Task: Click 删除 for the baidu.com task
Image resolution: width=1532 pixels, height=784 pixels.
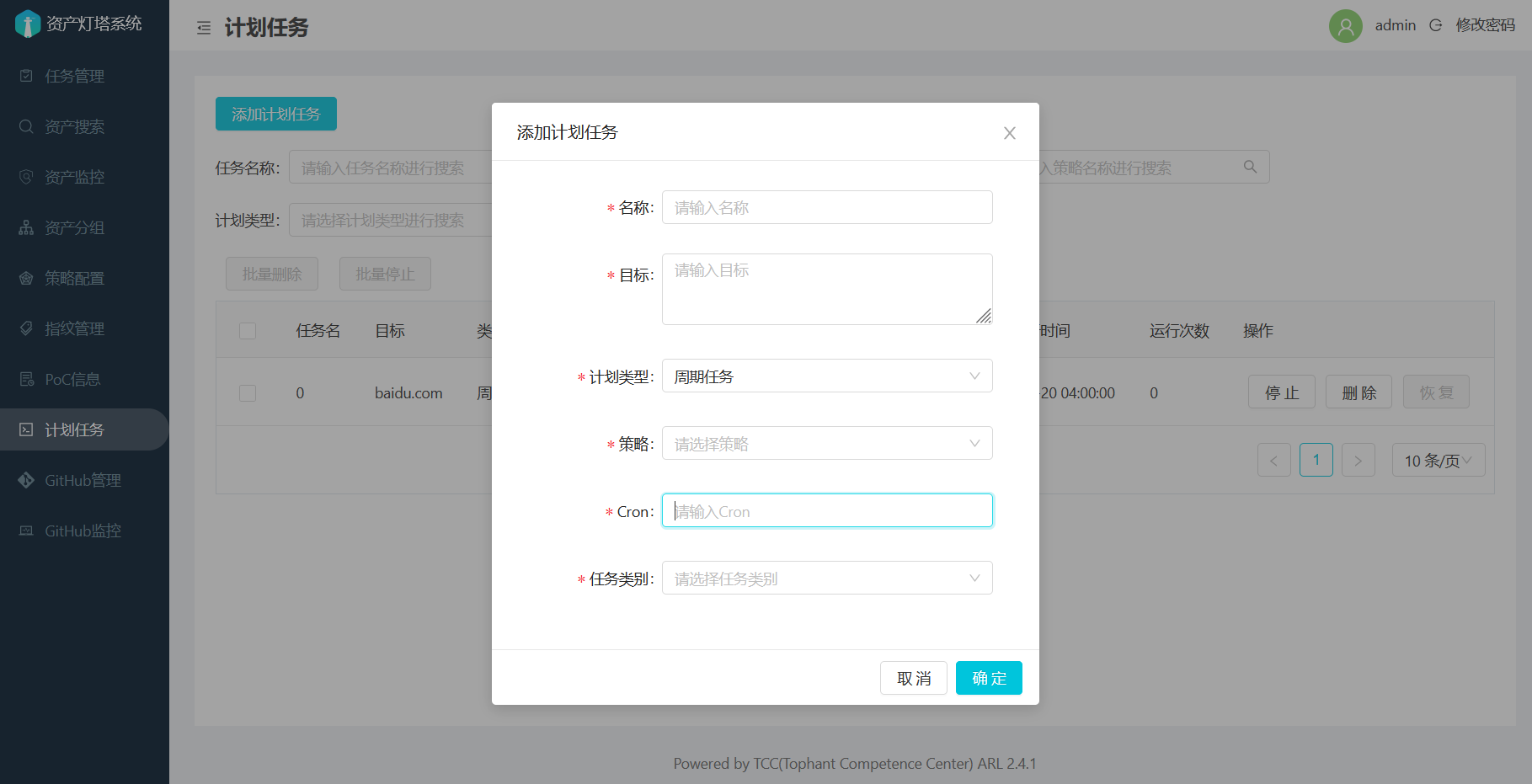Action: (x=1359, y=392)
